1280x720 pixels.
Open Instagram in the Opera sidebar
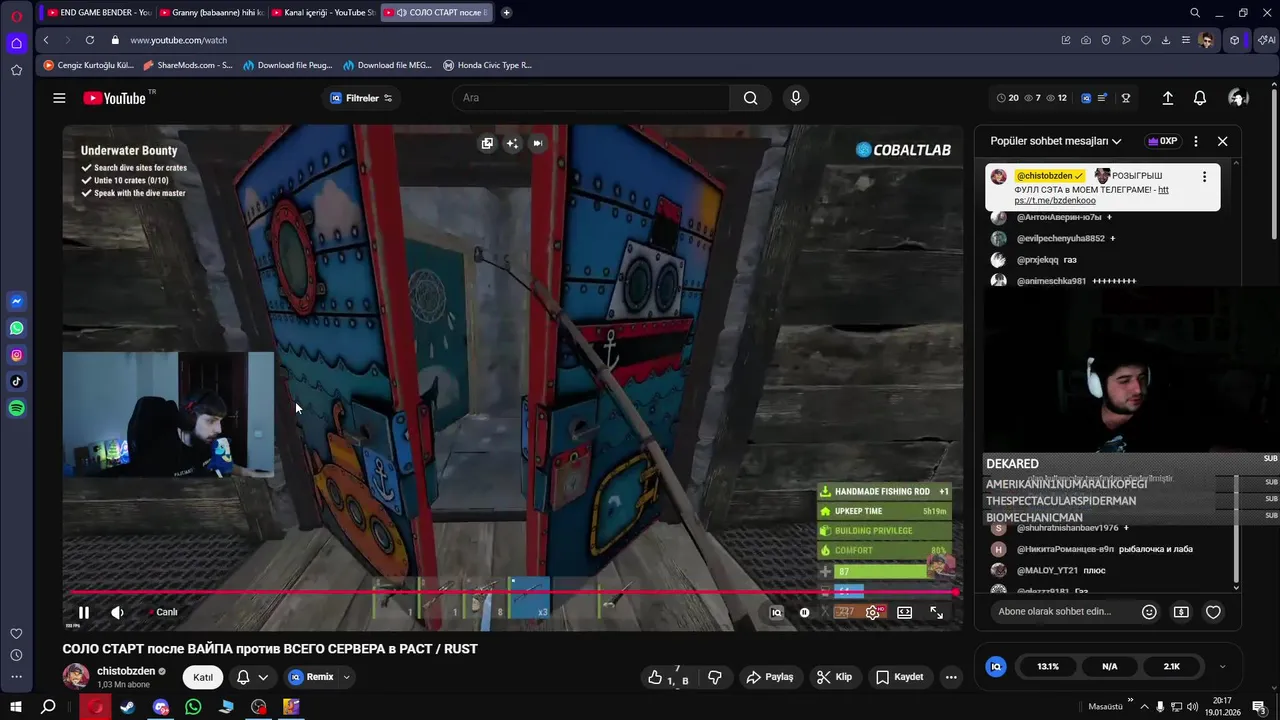click(16, 355)
